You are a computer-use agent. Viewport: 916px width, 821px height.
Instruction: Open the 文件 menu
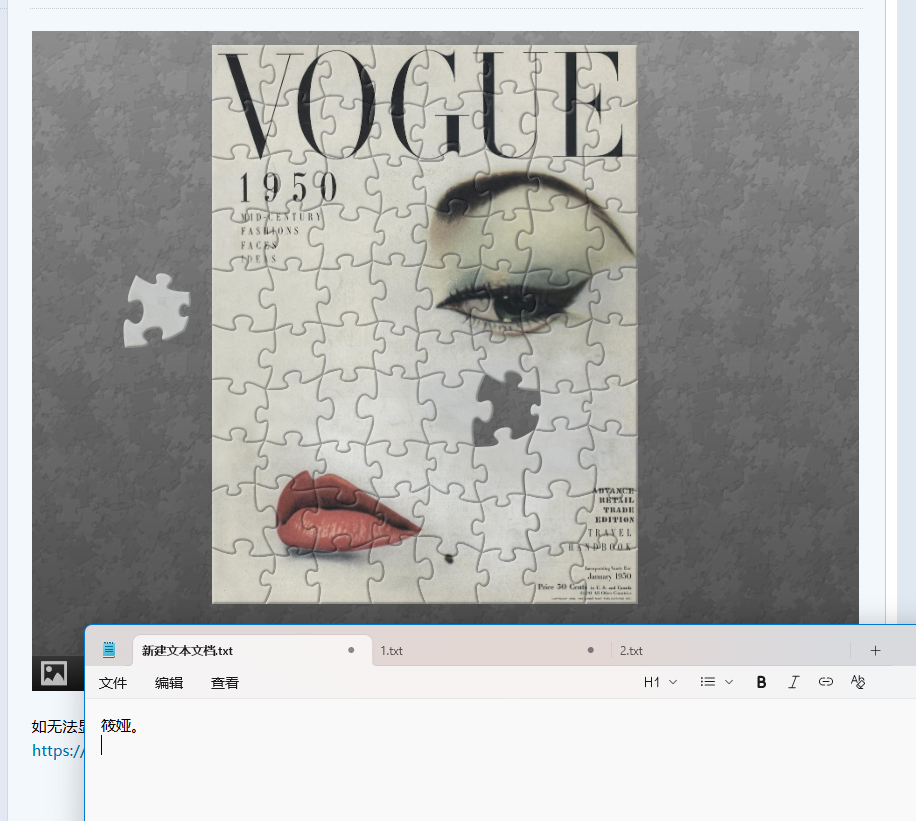pyautogui.click(x=113, y=683)
